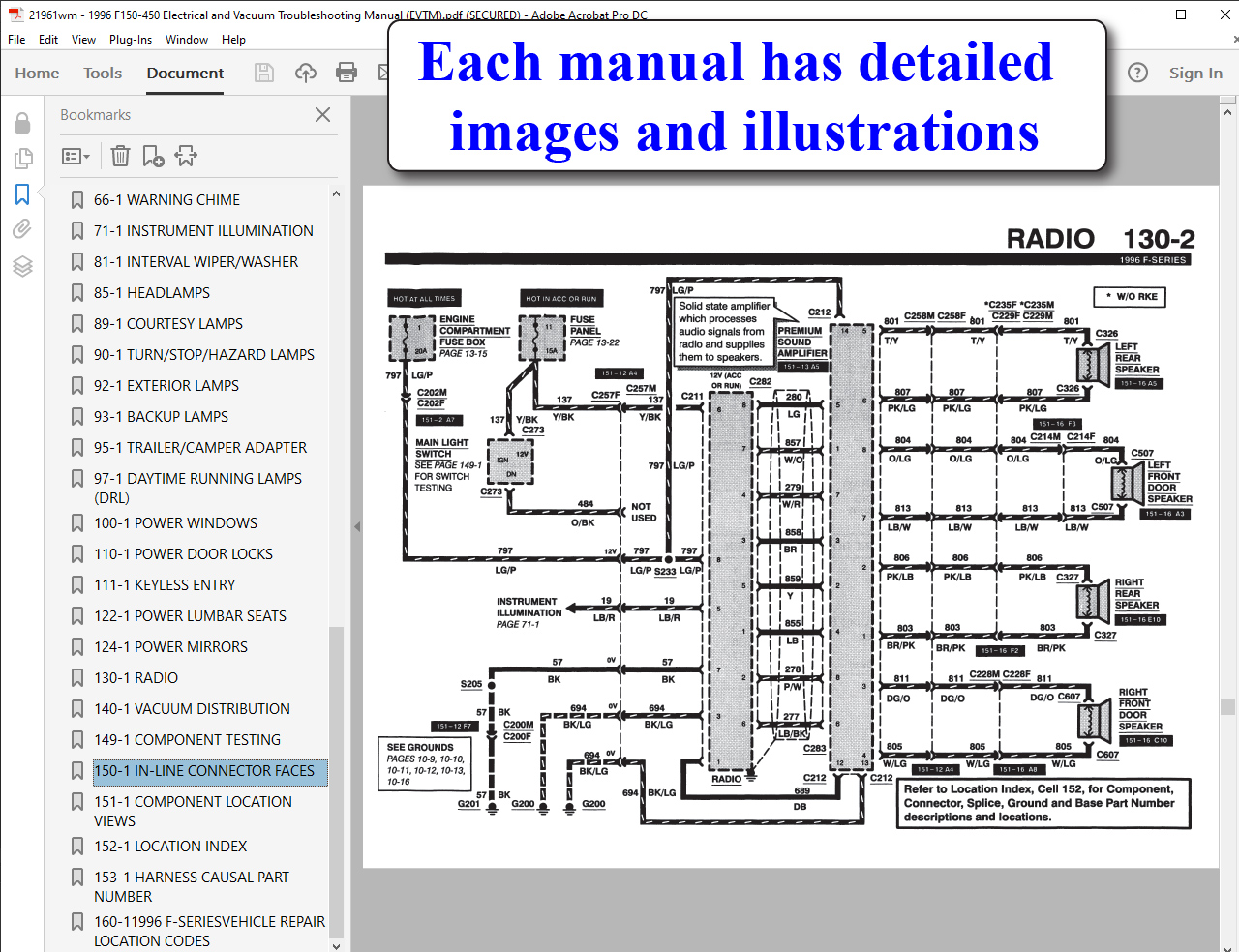This screenshot has height=952, width=1239.
Task: Switch to the Home tab
Action: [37, 74]
